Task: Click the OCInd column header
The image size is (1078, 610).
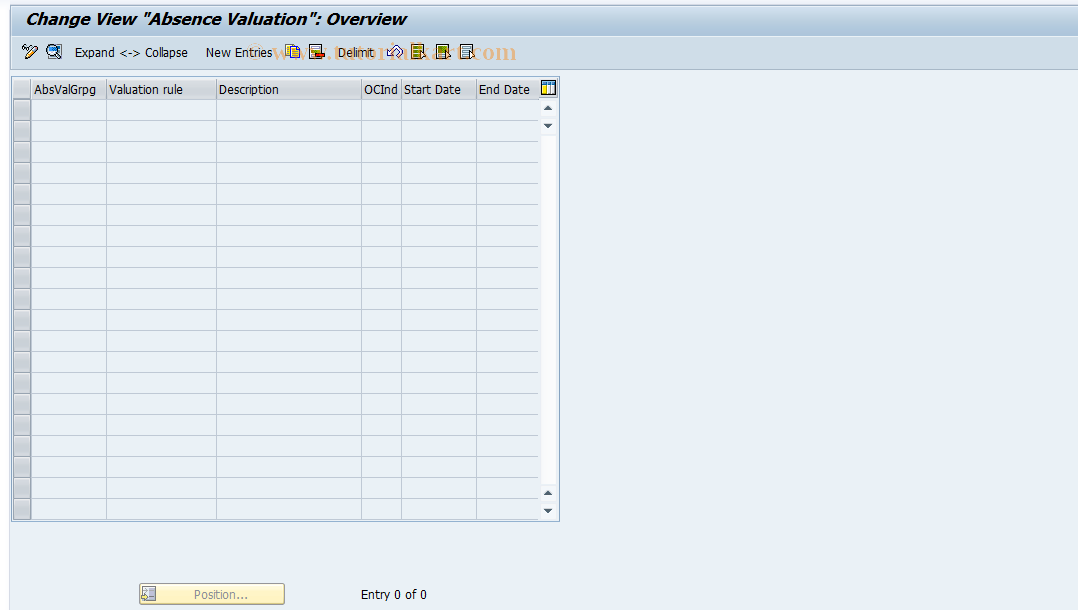Action: coord(382,89)
